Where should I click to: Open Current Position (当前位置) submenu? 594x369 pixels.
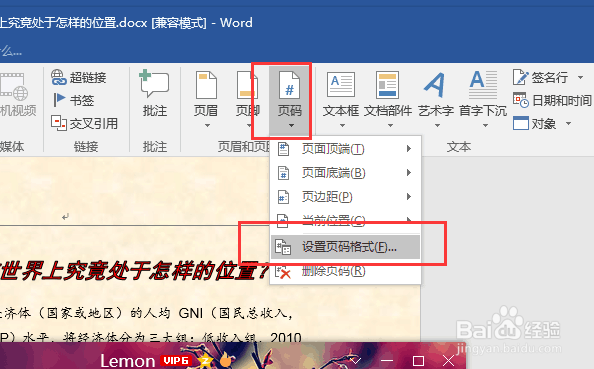click(345, 220)
